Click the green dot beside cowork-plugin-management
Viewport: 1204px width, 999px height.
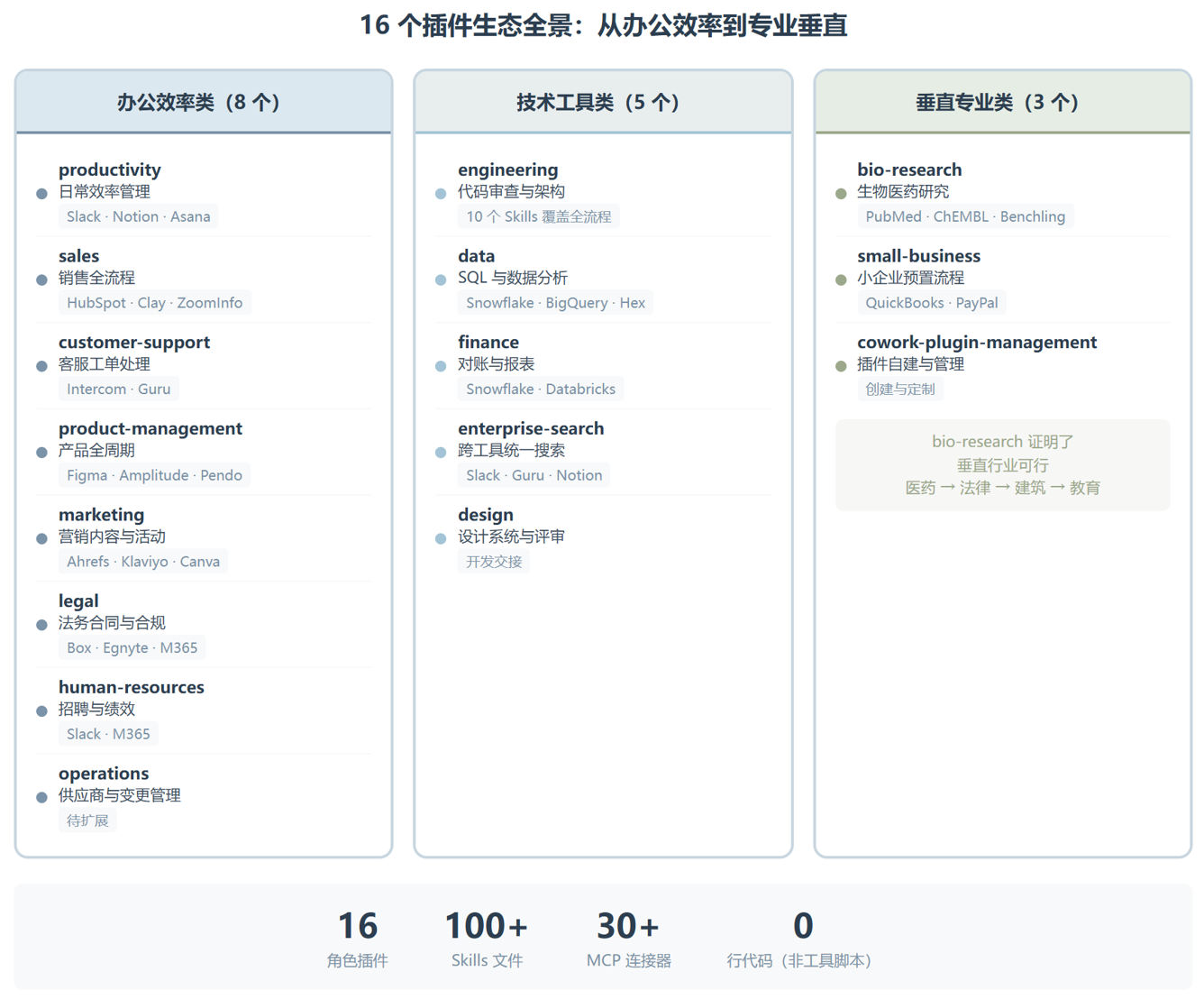click(841, 366)
